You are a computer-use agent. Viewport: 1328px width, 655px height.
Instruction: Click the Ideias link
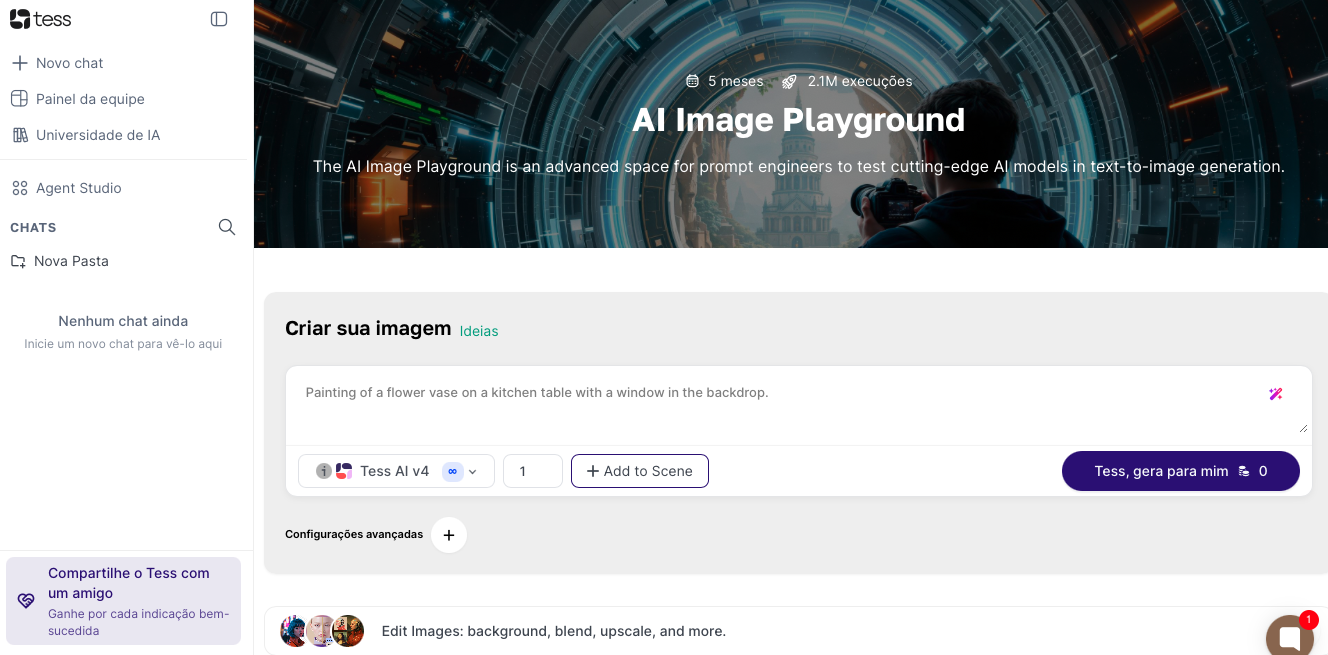[x=479, y=331]
